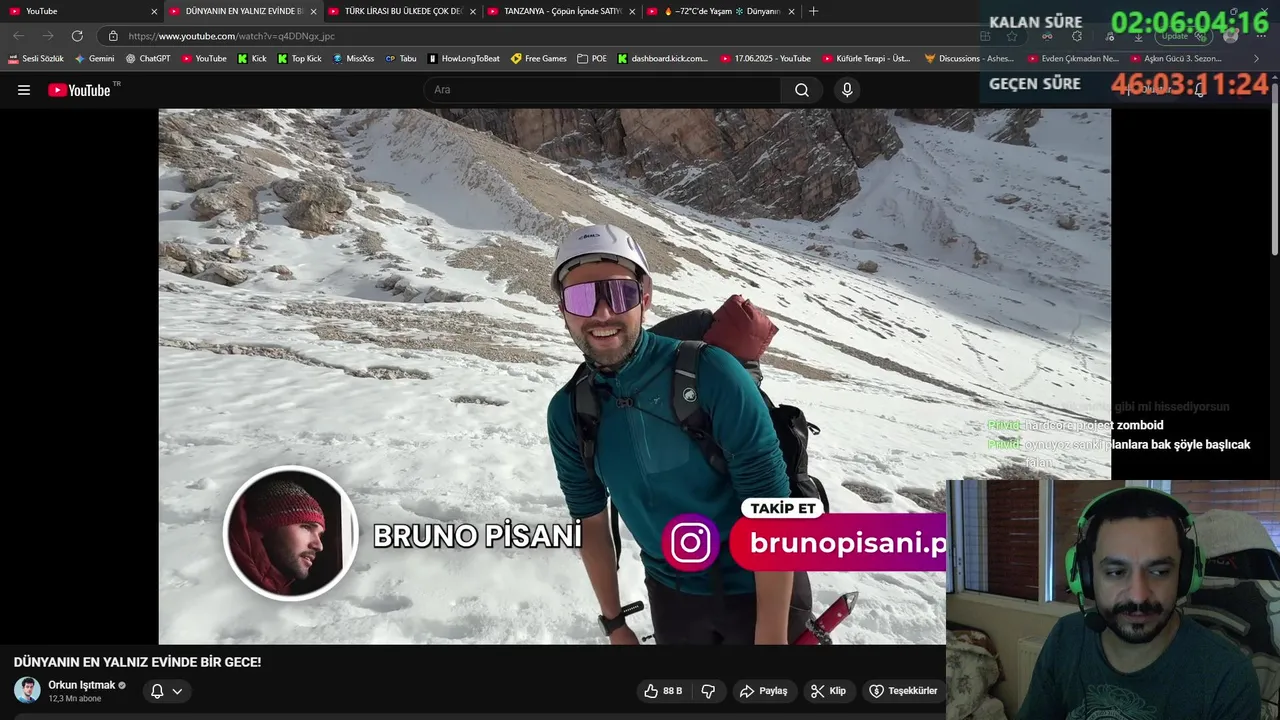Click the Klip scissors button
Screen dimensions: 1280x720
point(828,691)
